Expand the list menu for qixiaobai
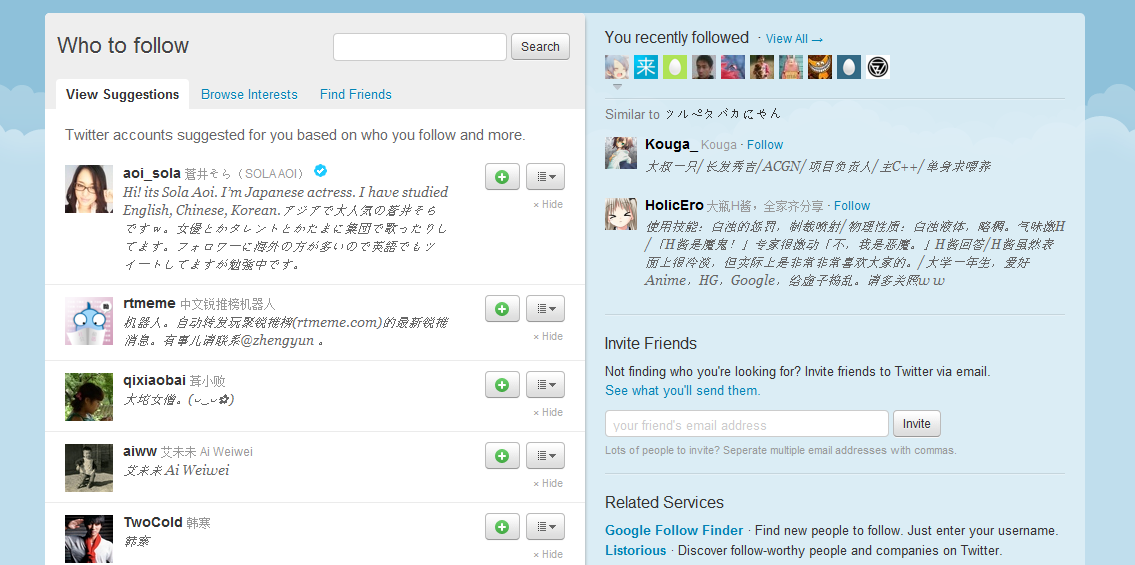Screen dimensions: 1135x565 (x=546, y=385)
